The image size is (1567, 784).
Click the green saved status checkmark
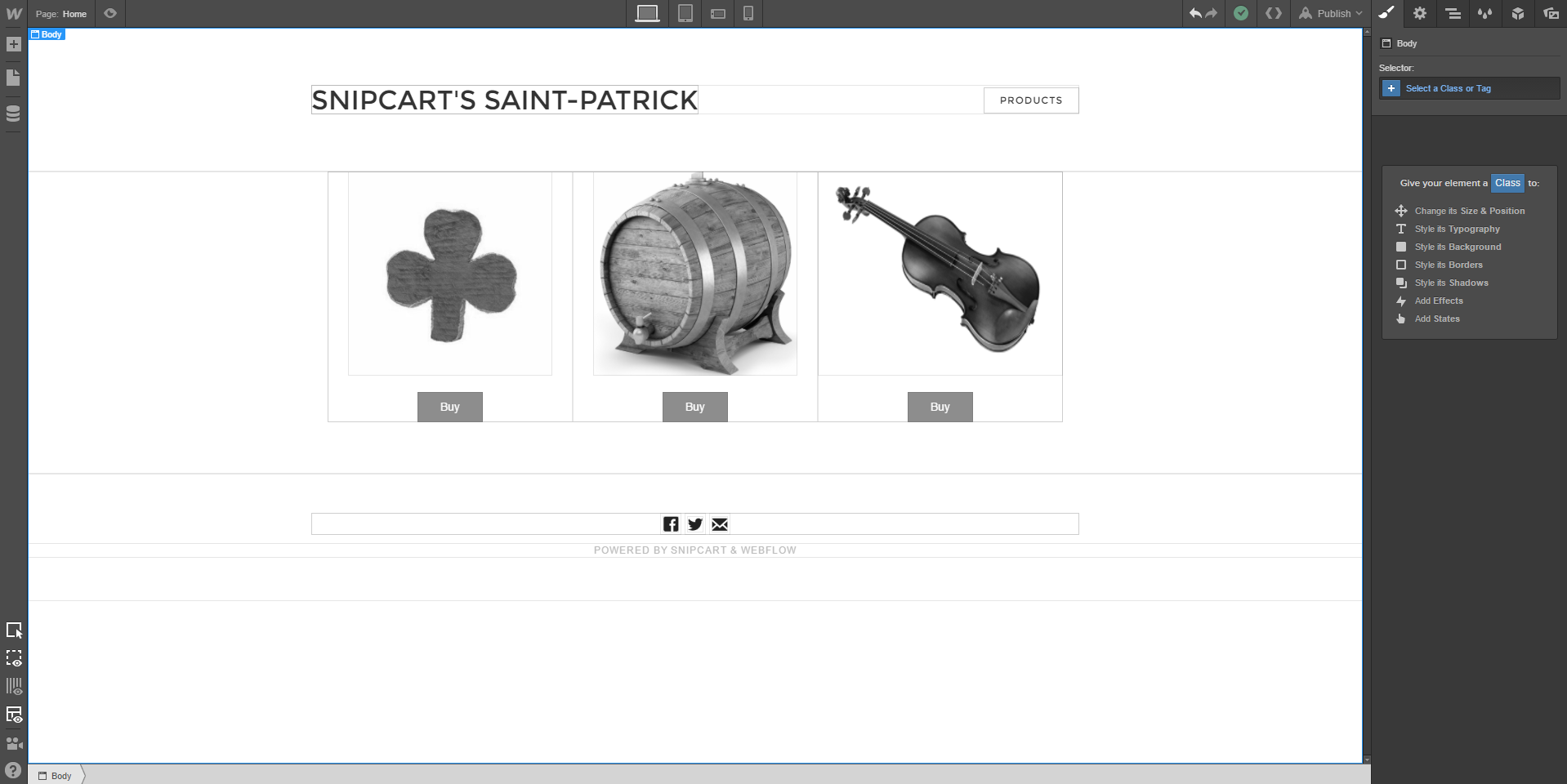click(x=1241, y=14)
